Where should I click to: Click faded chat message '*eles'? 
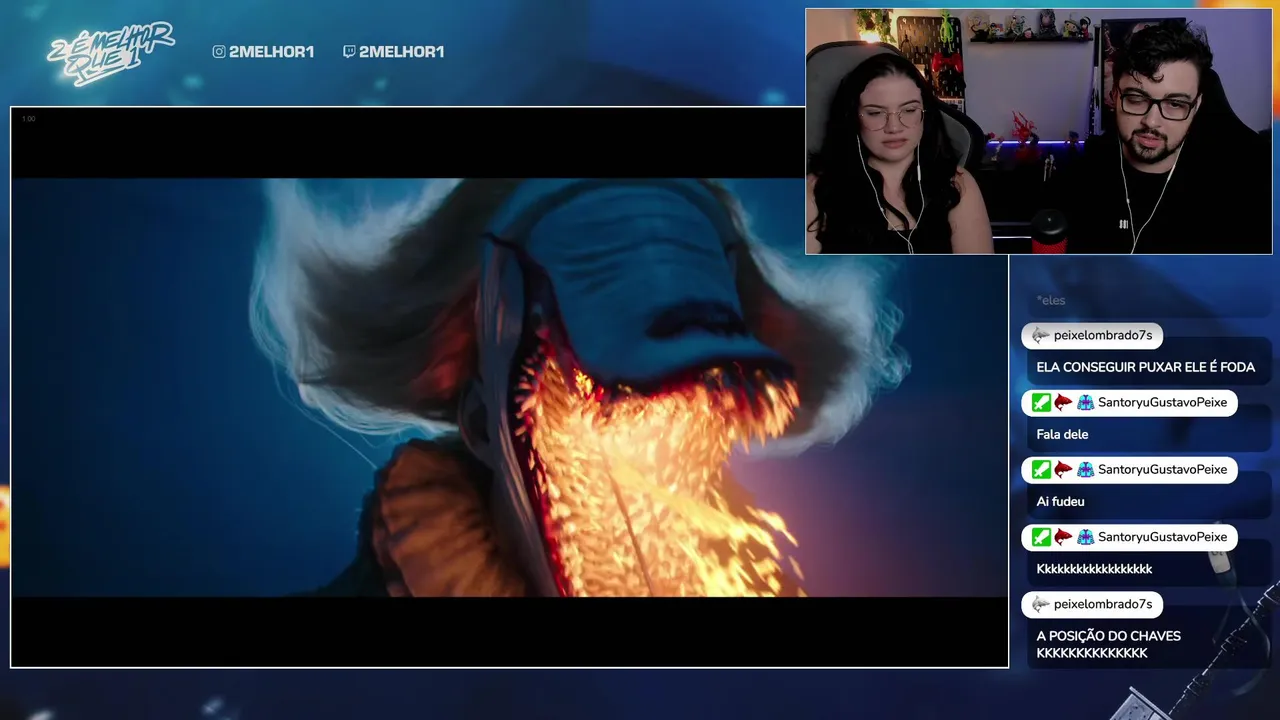pos(1051,300)
